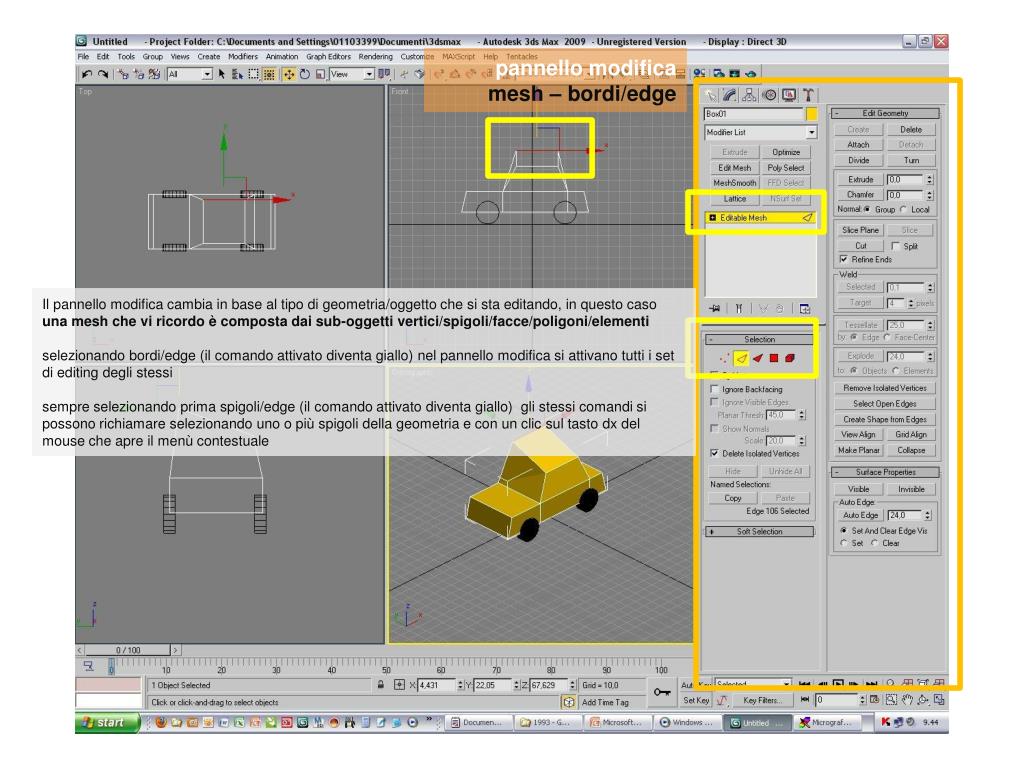Toggle Show End Result icon under stack
The width and height of the screenshot is (1024, 768).
click(739, 308)
